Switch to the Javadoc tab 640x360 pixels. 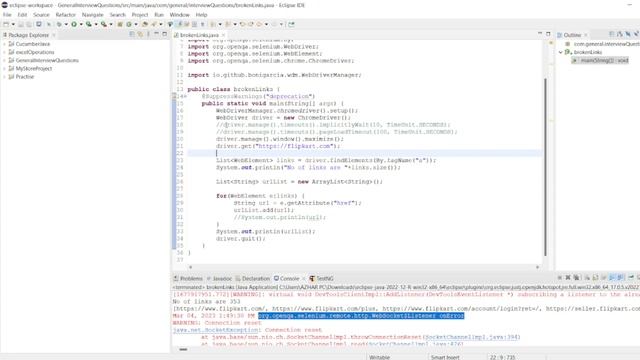[x=219, y=278]
